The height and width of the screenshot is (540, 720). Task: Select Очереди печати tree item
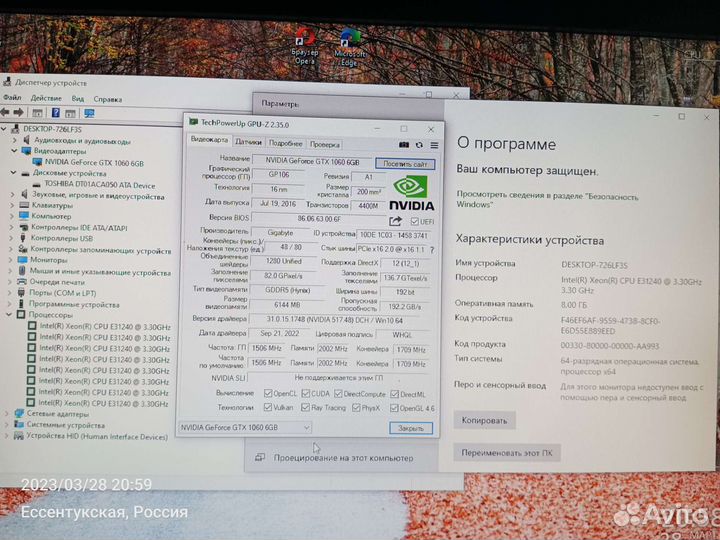click(x=51, y=281)
